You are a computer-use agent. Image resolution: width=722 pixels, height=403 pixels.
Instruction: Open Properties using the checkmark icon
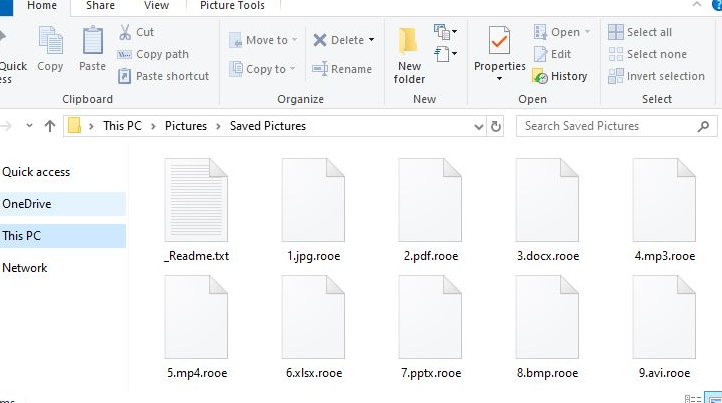499,52
